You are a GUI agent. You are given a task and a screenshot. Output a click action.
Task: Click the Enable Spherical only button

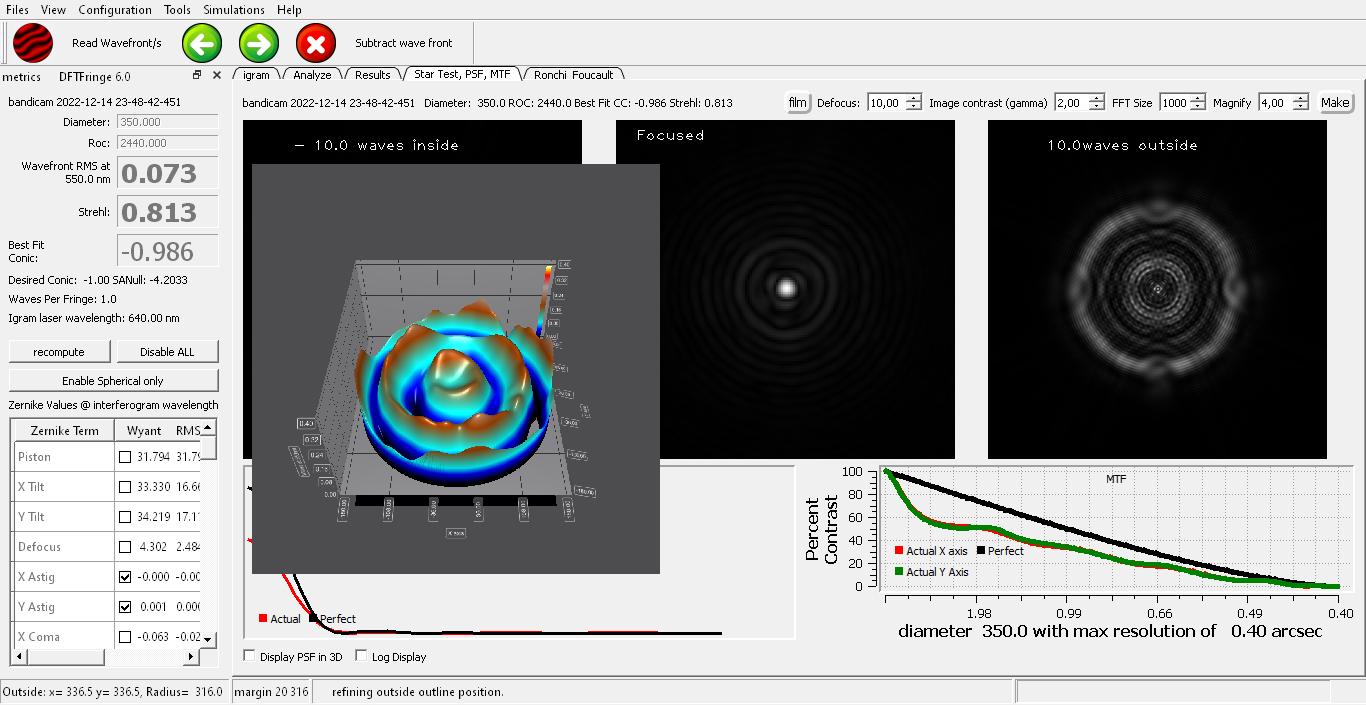click(x=113, y=381)
